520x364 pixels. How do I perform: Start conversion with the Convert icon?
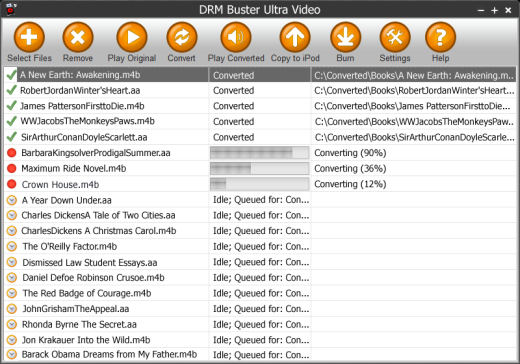click(182, 37)
